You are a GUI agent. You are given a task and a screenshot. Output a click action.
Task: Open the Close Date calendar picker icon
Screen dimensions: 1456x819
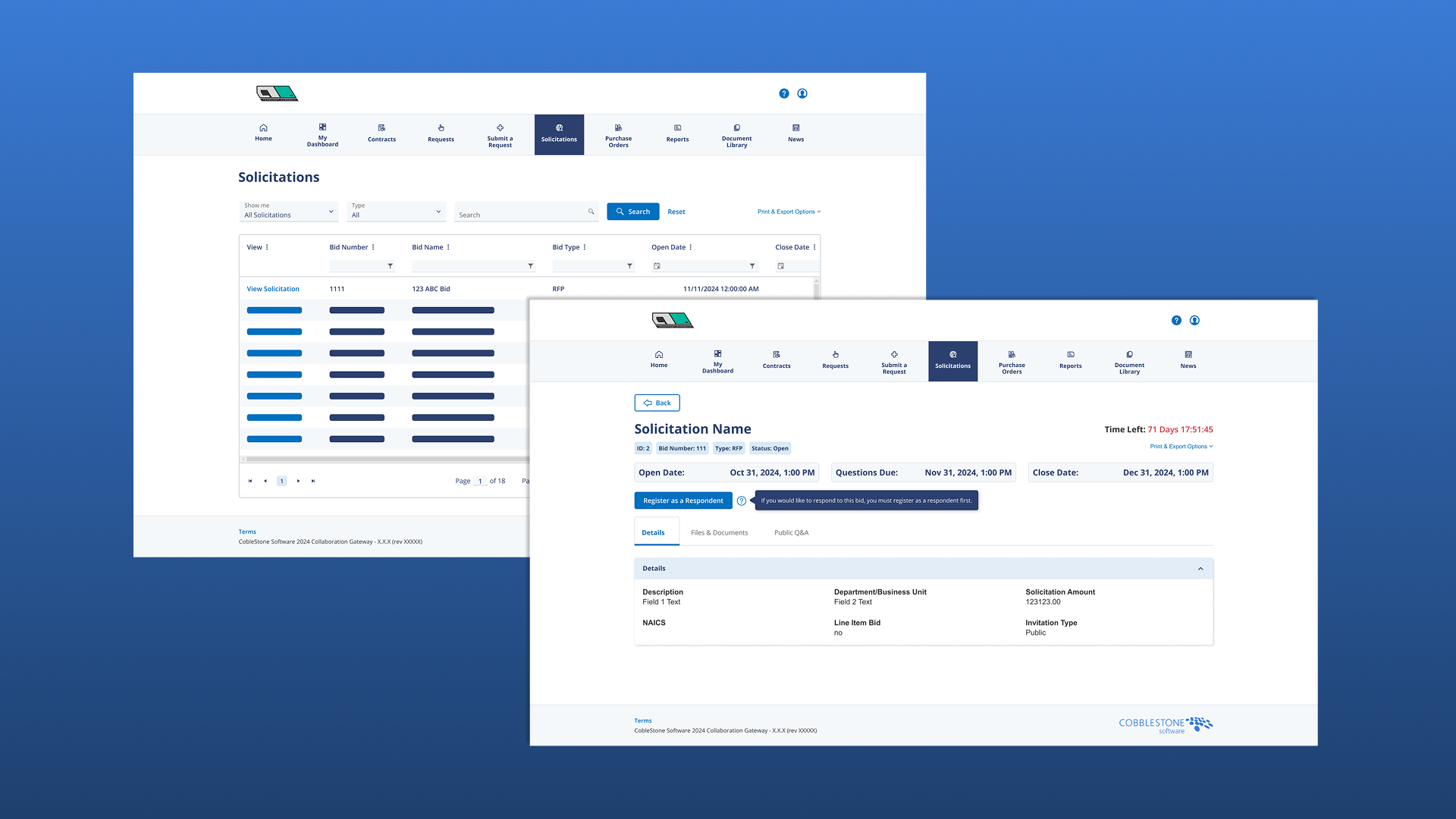781,266
